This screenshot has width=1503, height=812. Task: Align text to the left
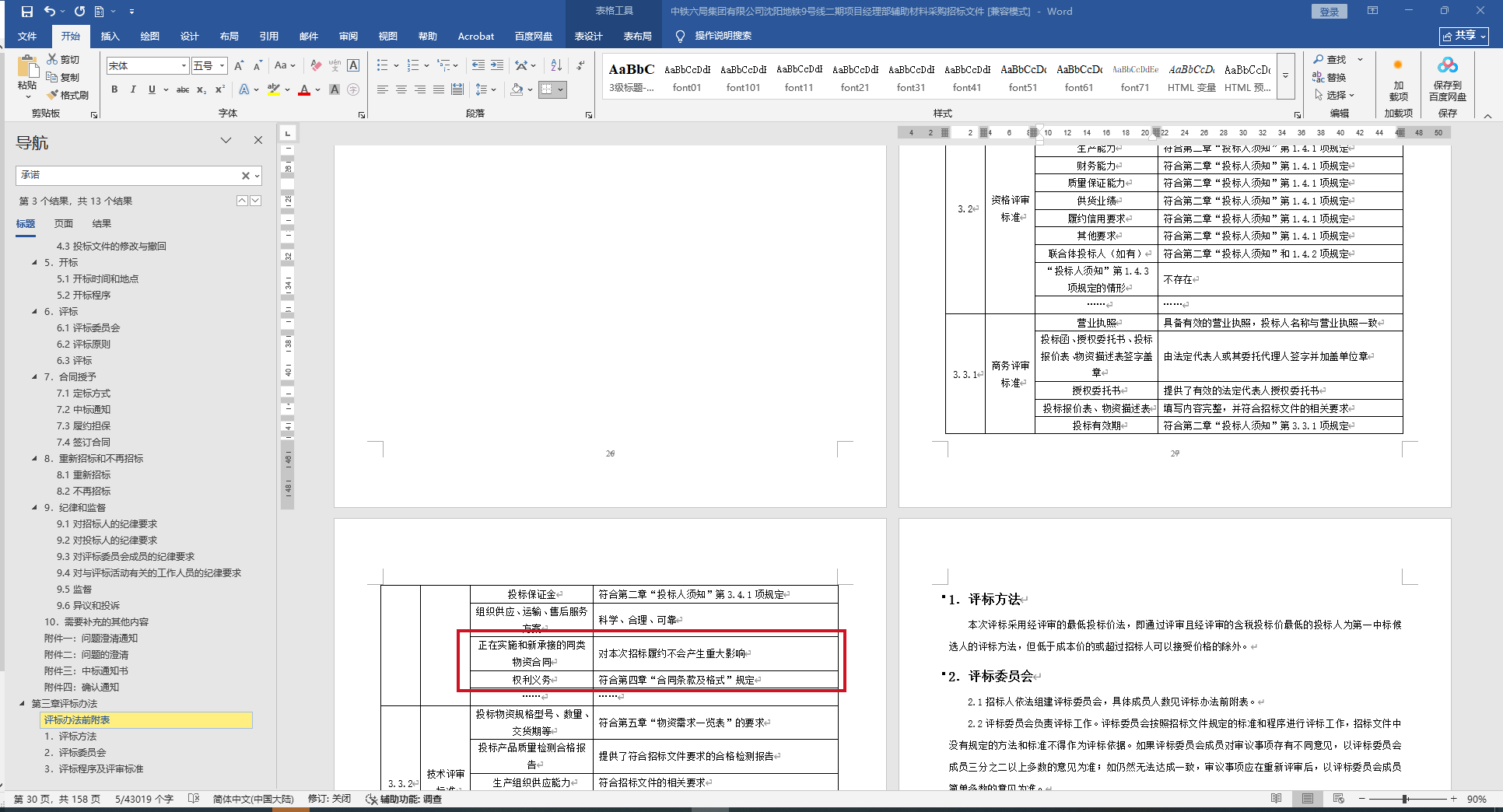pos(383,89)
